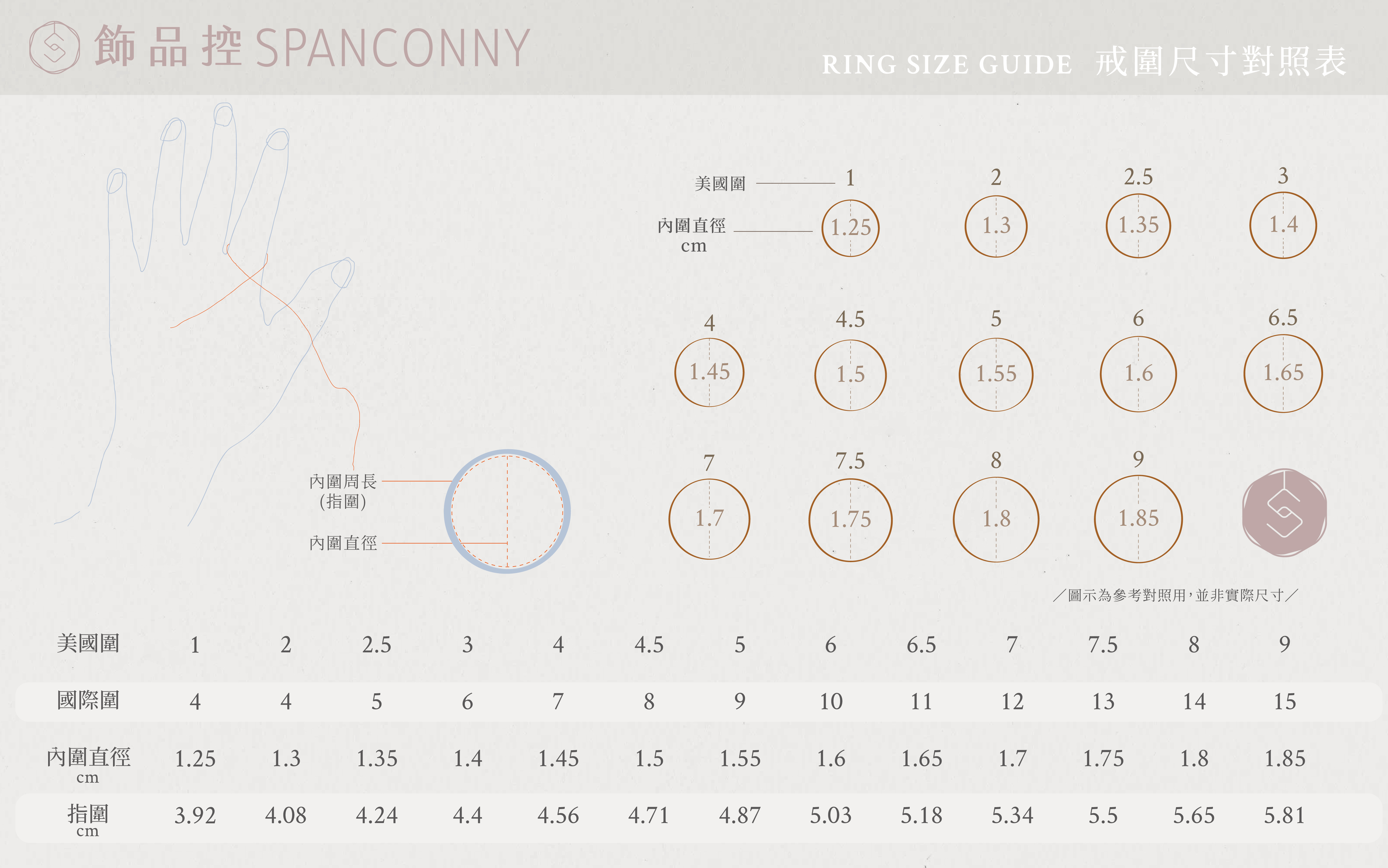Click the 圖示為參考對照用 disclaimer note
The height and width of the screenshot is (868, 1388).
point(1175,595)
